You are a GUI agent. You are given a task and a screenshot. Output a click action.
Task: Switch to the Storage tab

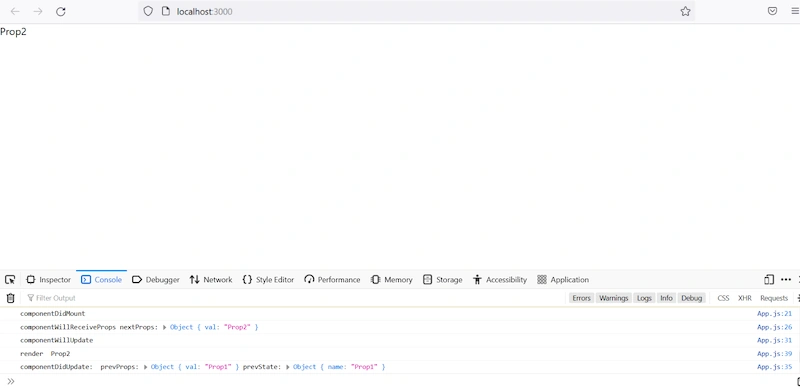pos(442,280)
